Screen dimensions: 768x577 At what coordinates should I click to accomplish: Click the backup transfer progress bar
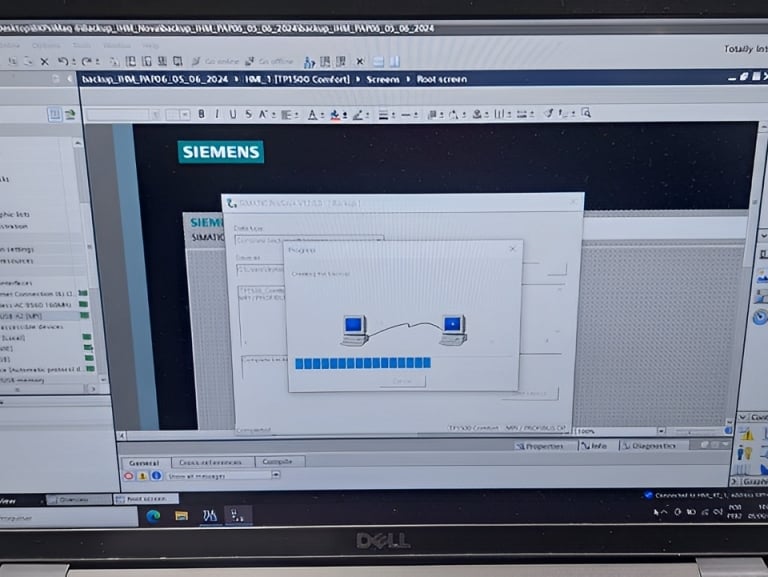363,363
